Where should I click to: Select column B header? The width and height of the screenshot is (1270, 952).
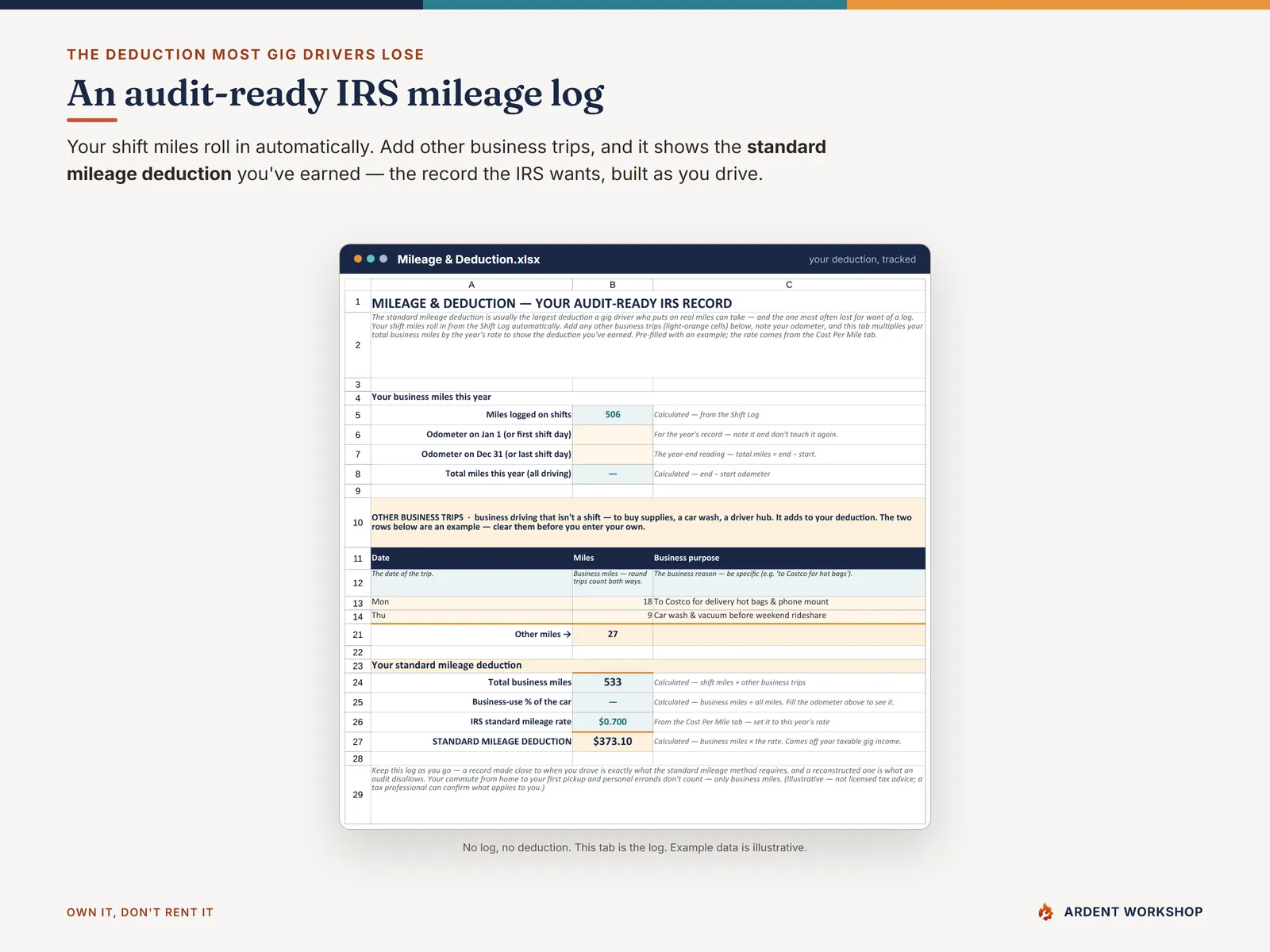pyautogui.click(x=613, y=284)
